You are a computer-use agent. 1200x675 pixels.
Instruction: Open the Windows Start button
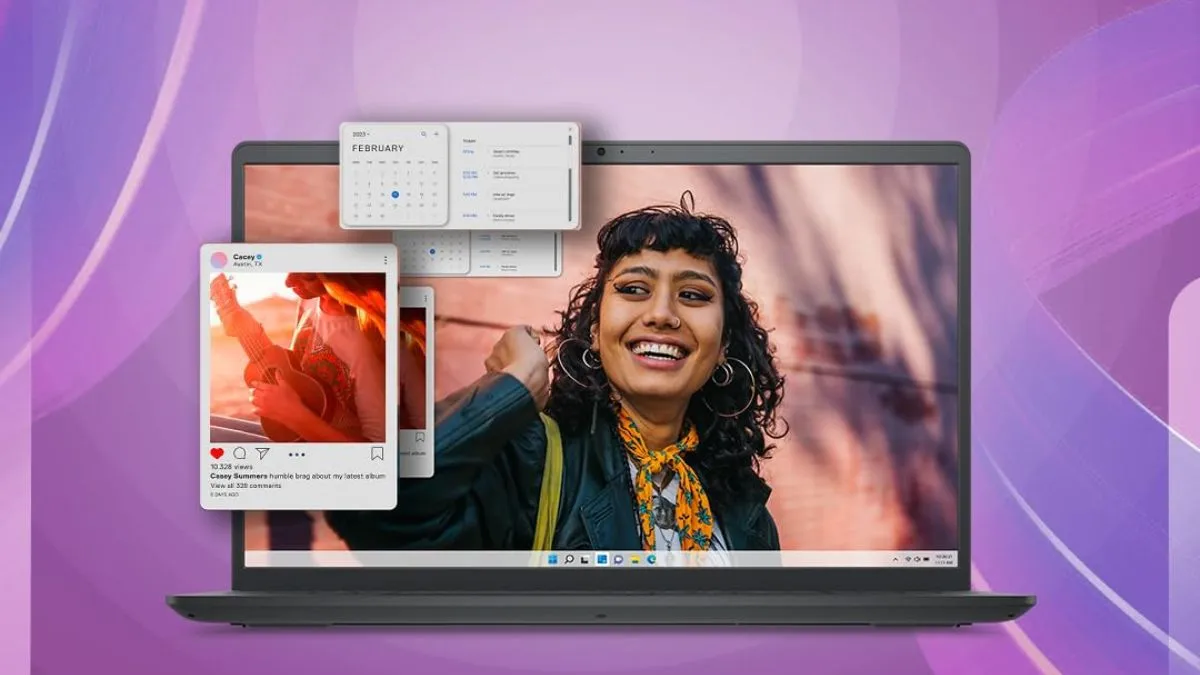point(553,559)
